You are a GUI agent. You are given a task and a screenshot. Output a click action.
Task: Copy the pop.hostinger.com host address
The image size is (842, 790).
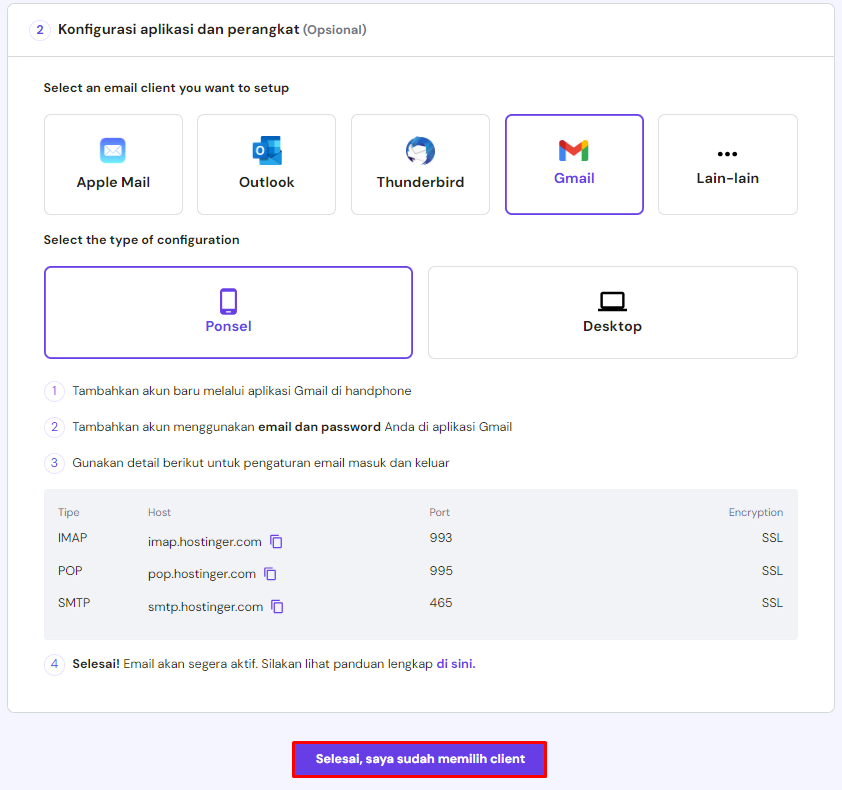coord(270,574)
